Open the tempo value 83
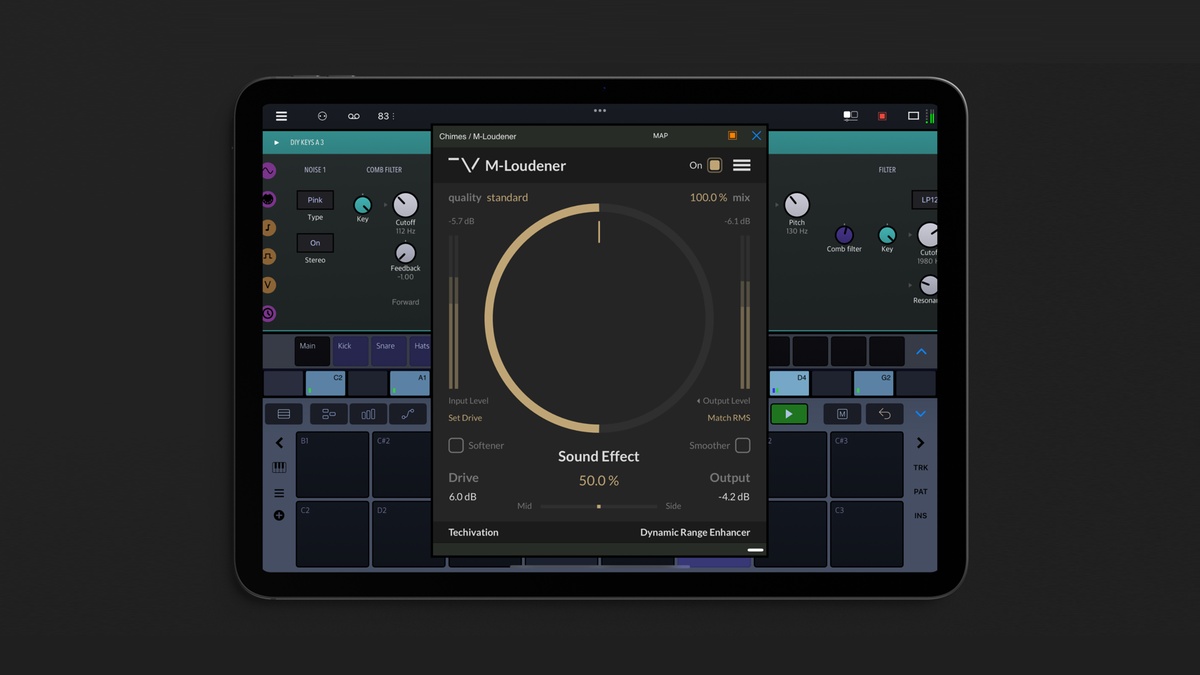The width and height of the screenshot is (1200, 675). [385, 116]
